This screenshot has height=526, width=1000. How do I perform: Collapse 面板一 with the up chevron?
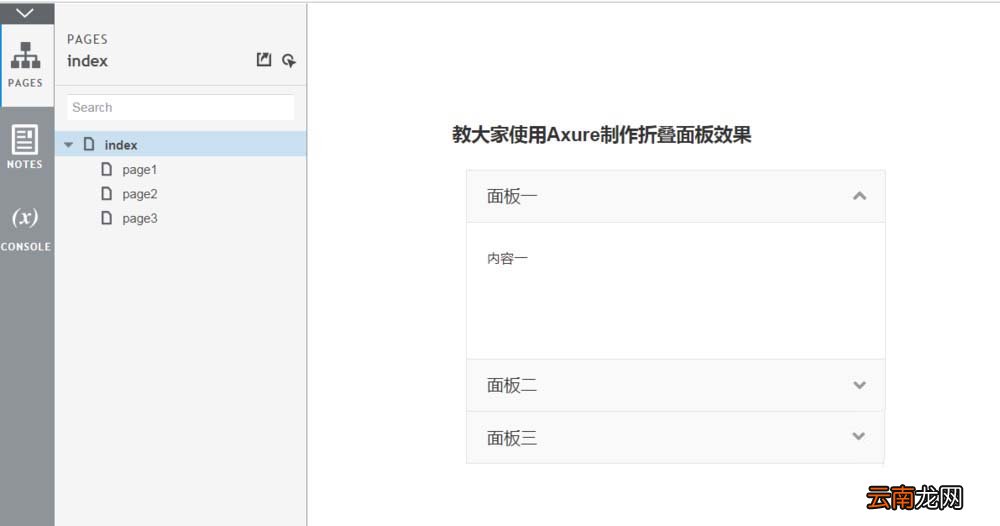(860, 196)
